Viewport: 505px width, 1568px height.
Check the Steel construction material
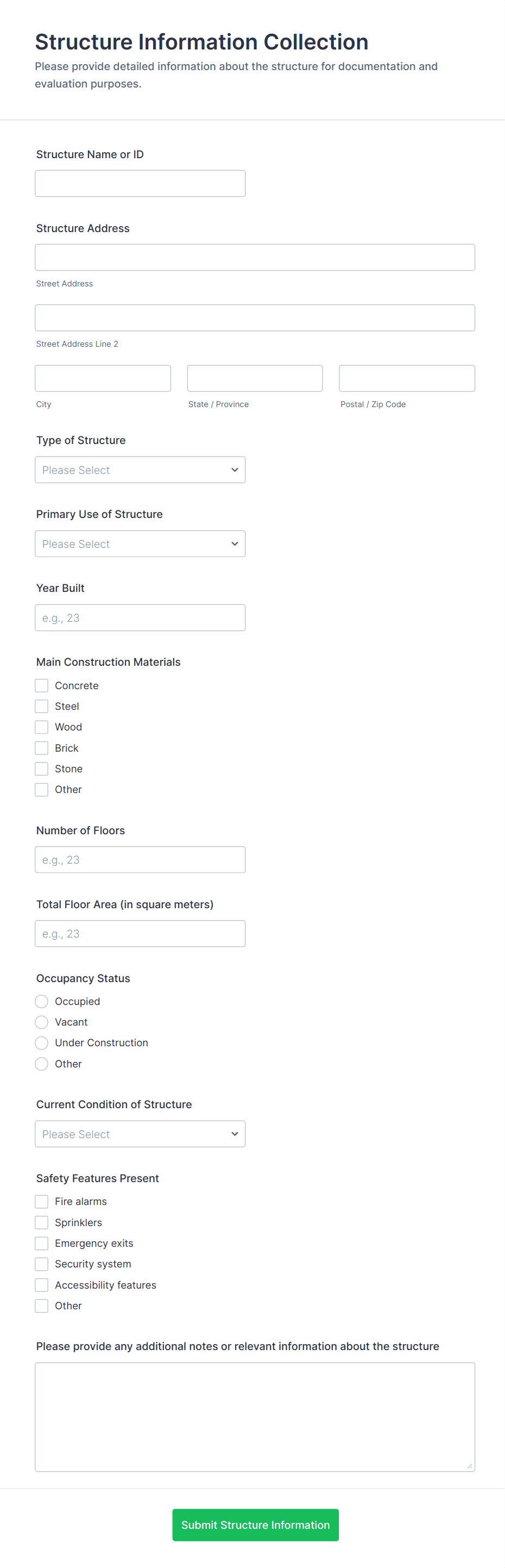[41, 705]
